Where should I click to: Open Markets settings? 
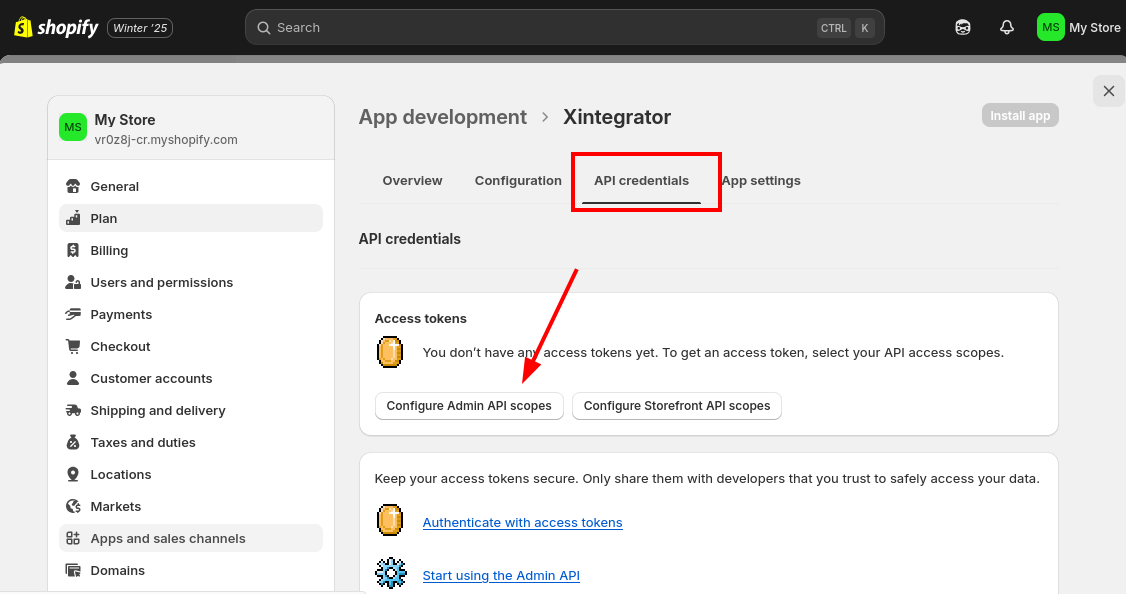(191, 506)
